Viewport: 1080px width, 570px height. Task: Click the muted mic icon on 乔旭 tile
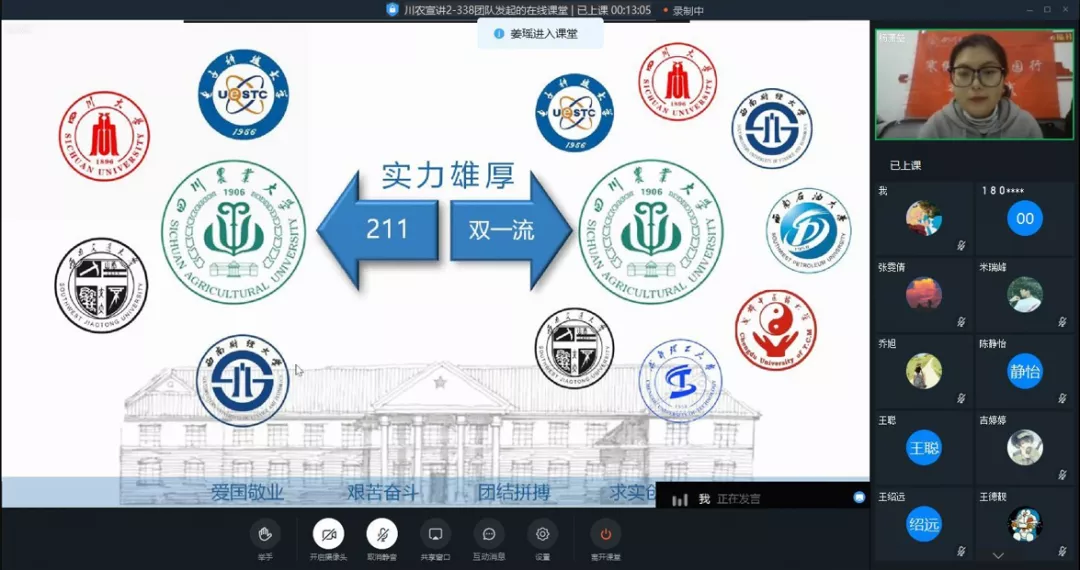click(961, 398)
